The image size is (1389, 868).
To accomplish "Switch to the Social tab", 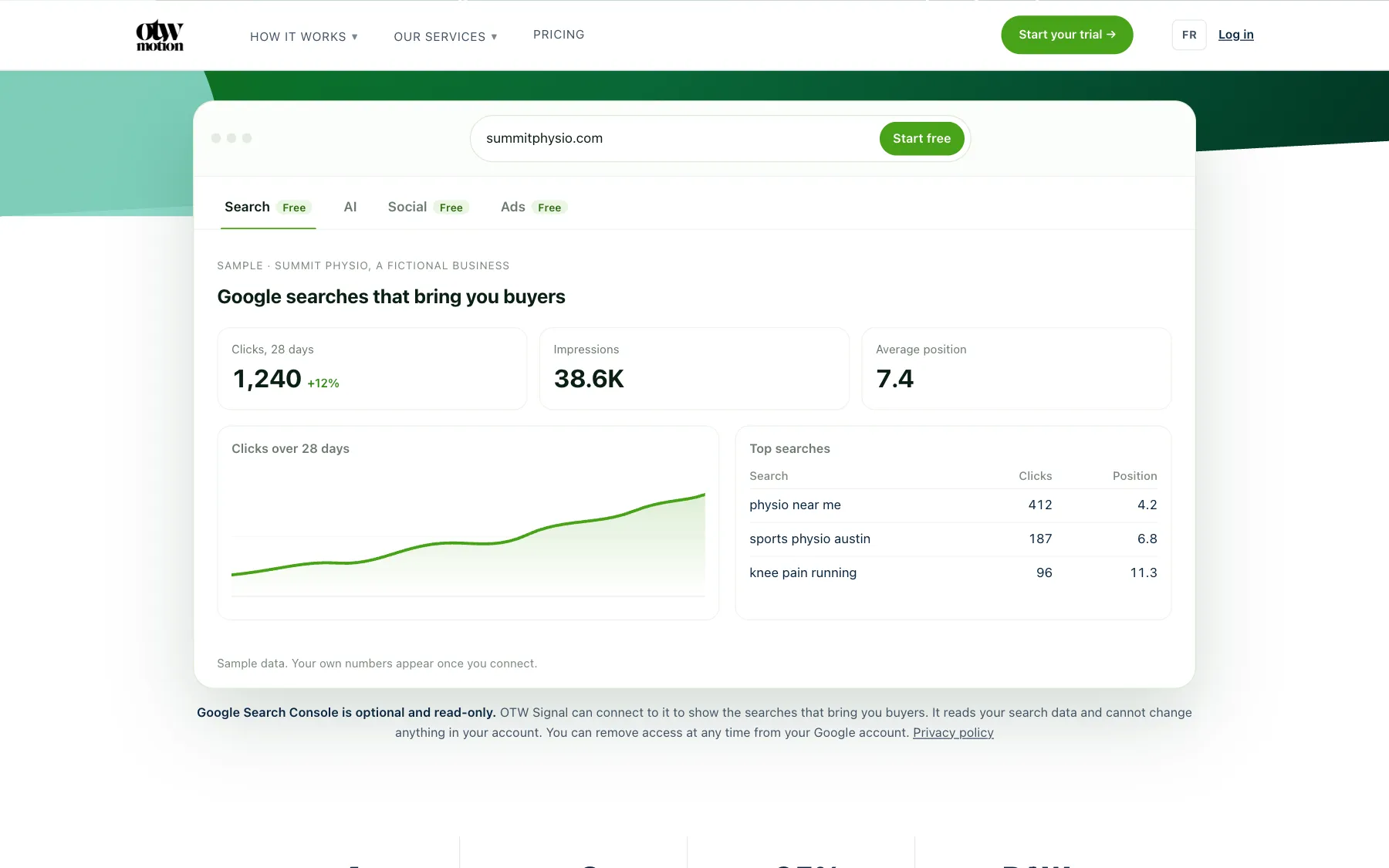I will pos(428,207).
